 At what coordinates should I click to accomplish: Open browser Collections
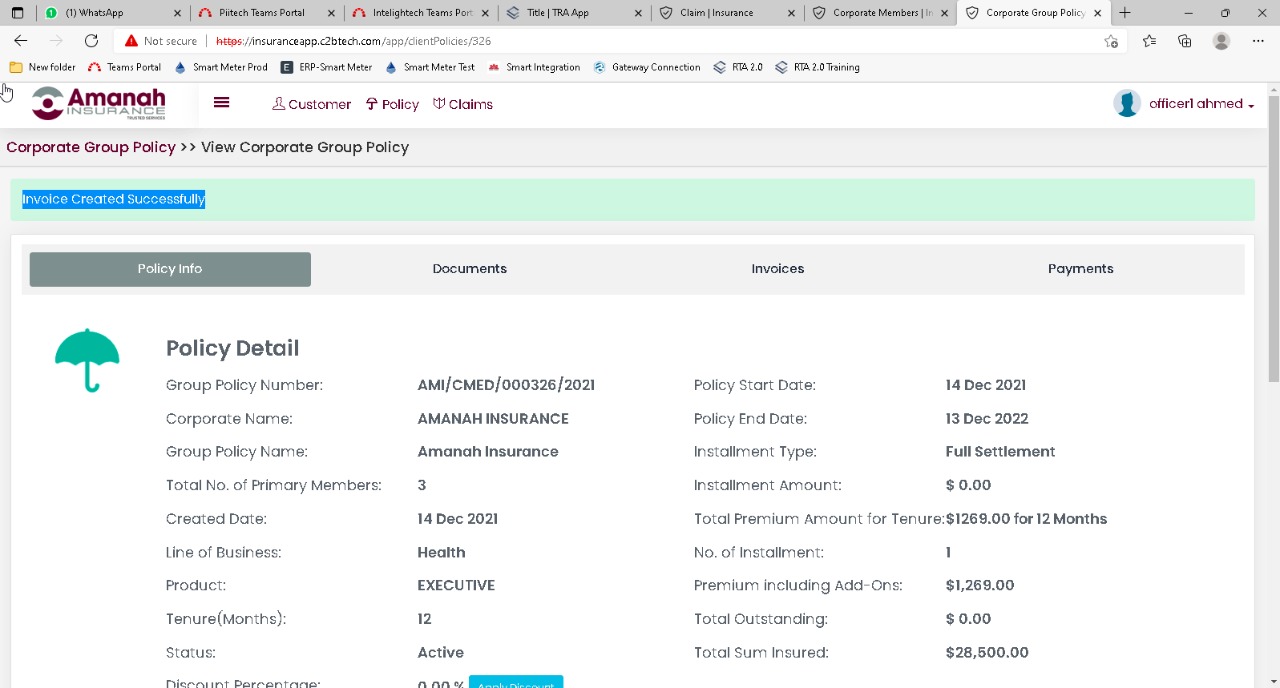(1185, 41)
